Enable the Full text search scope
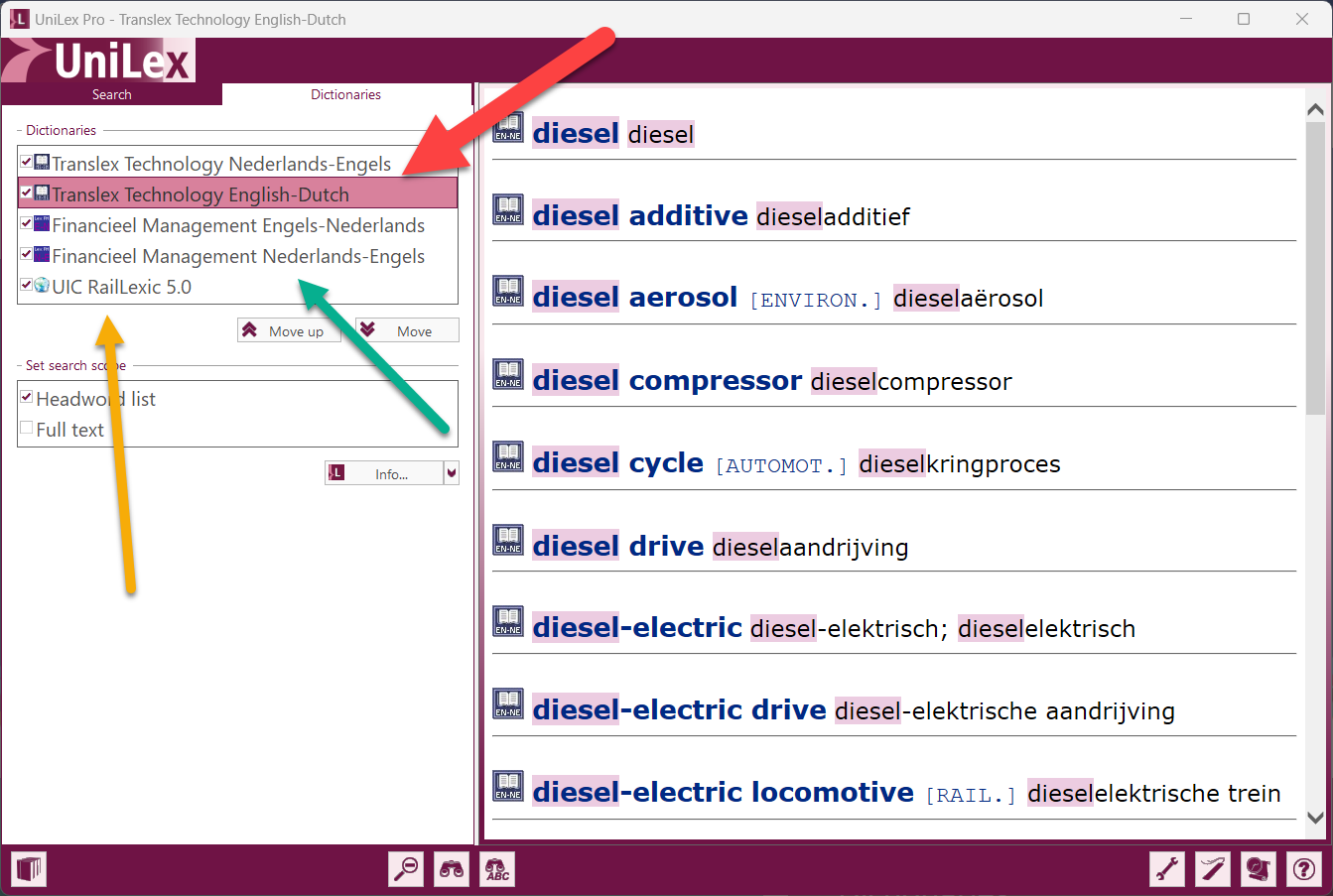This screenshot has height=896, width=1333. point(27,428)
